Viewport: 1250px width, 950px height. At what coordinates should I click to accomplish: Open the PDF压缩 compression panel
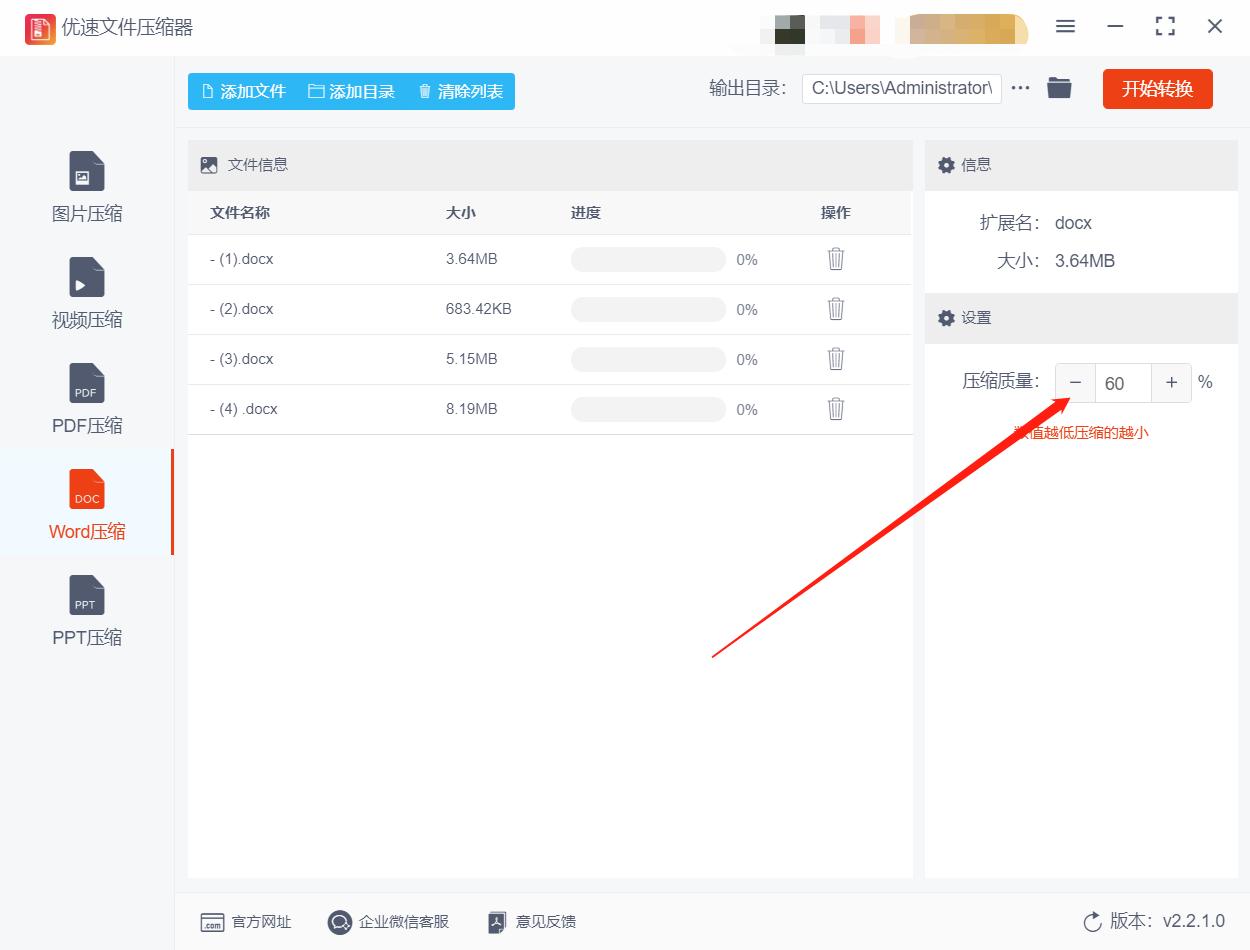pyautogui.click(x=86, y=400)
